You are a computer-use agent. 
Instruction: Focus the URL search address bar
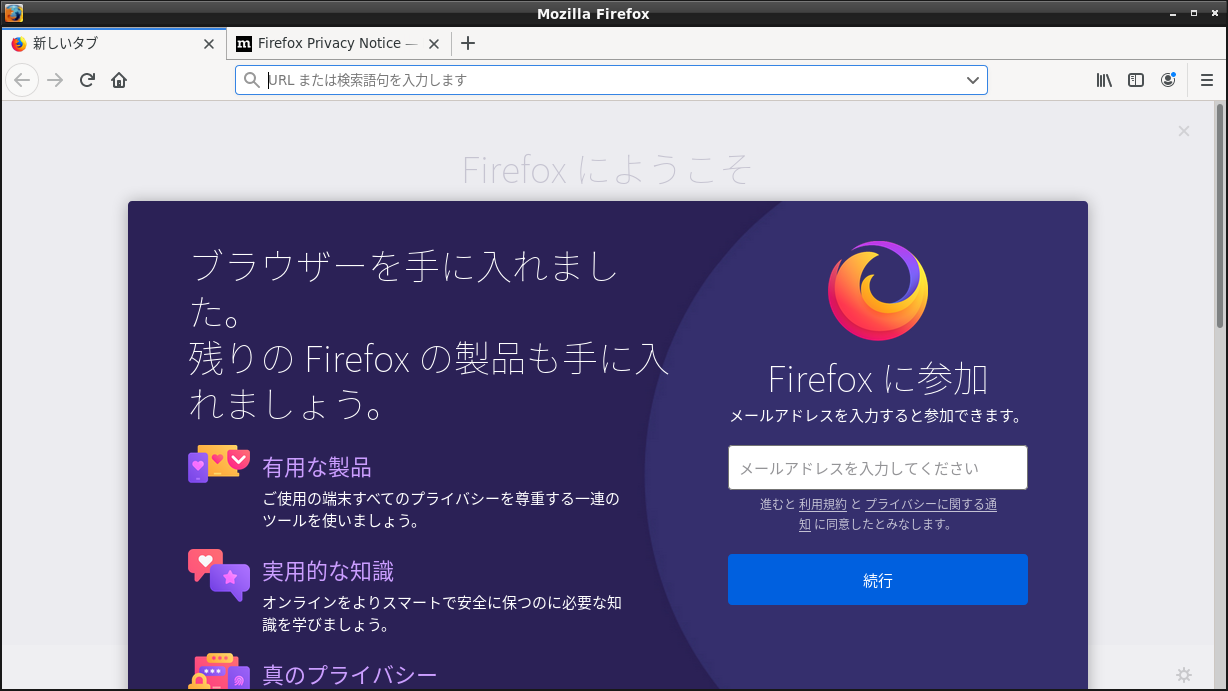tap(611, 80)
